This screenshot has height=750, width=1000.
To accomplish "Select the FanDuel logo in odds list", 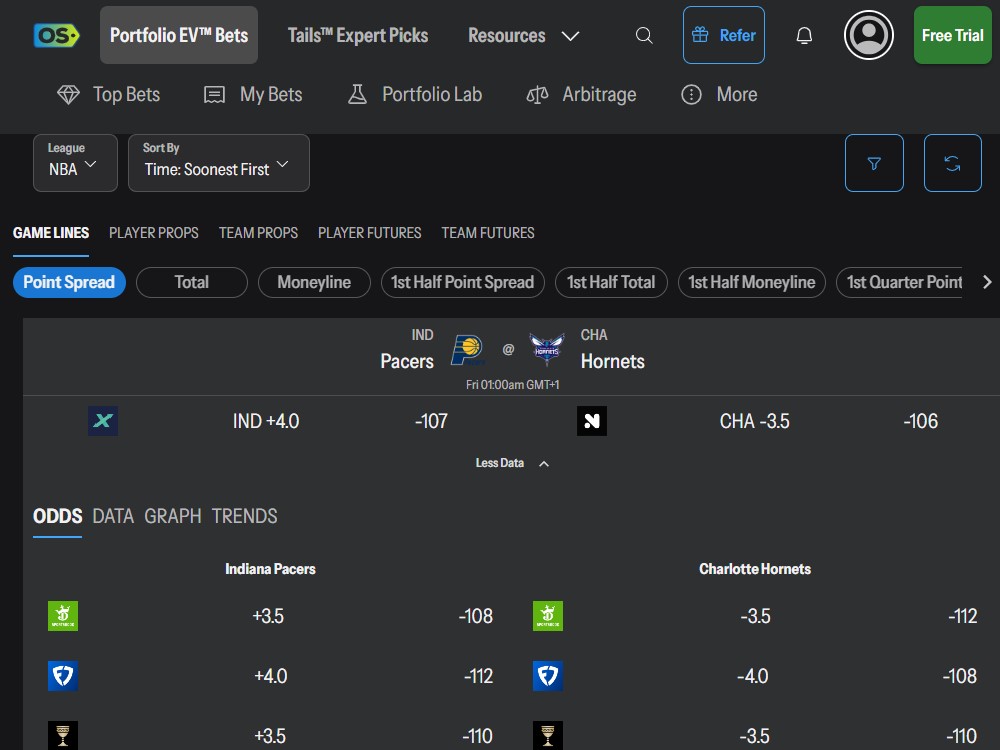I will pos(63,676).
